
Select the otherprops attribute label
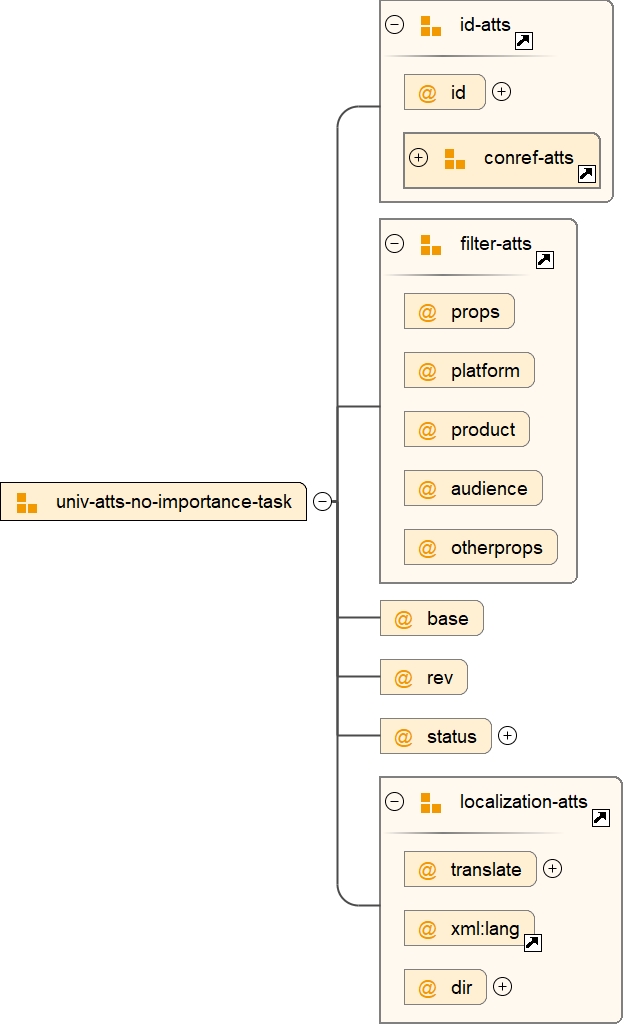497,548
